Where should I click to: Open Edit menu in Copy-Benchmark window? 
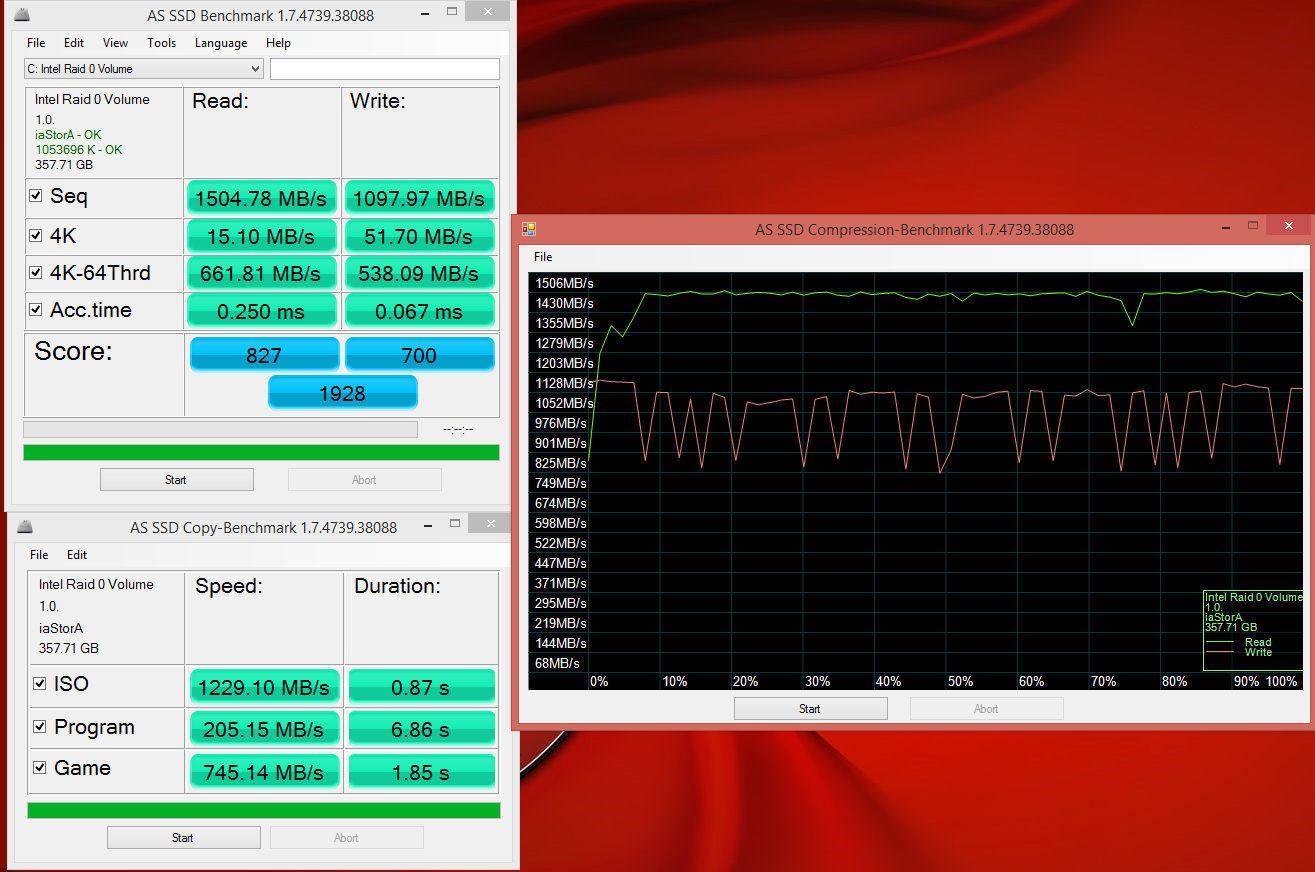[x=77, y=555]
